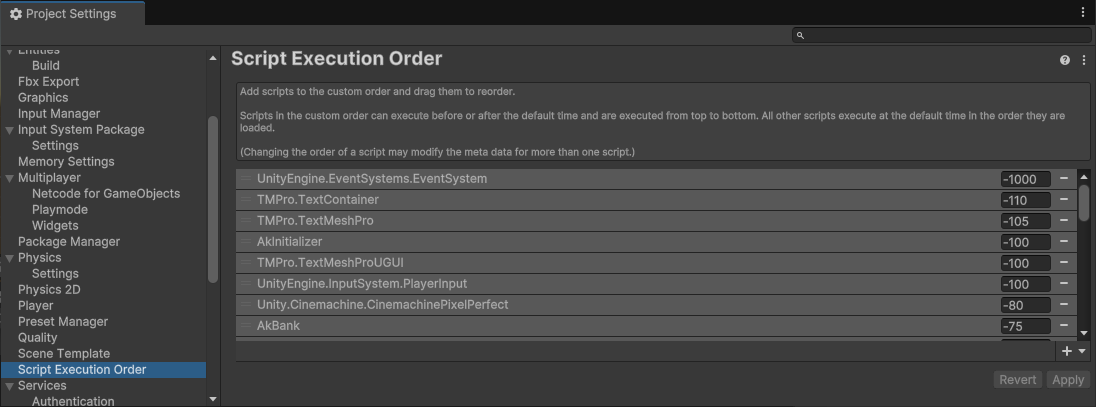The image size is (1096, 407).
Task: Grab the drag handle icon of TMPro.TextContainer
Action: tap(246, 200)
